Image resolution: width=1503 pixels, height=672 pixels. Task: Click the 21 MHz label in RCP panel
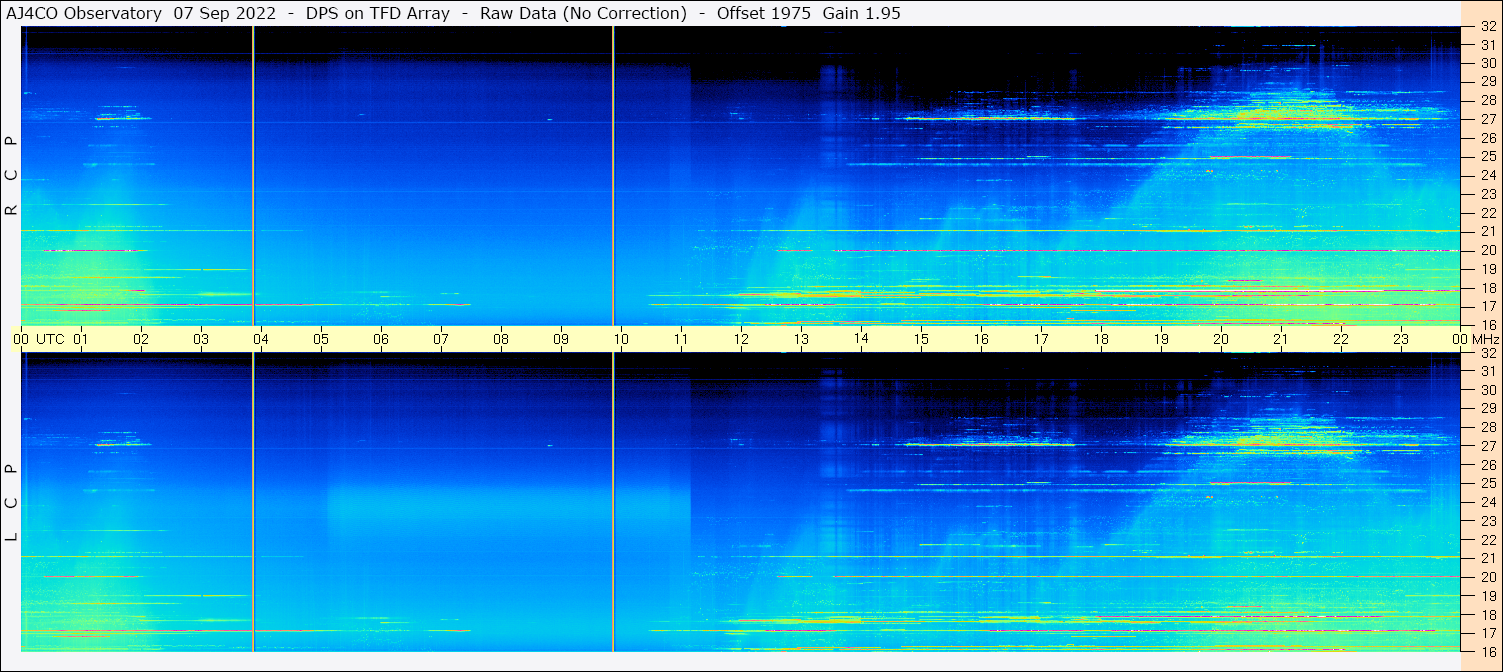tap(1487, 231)
